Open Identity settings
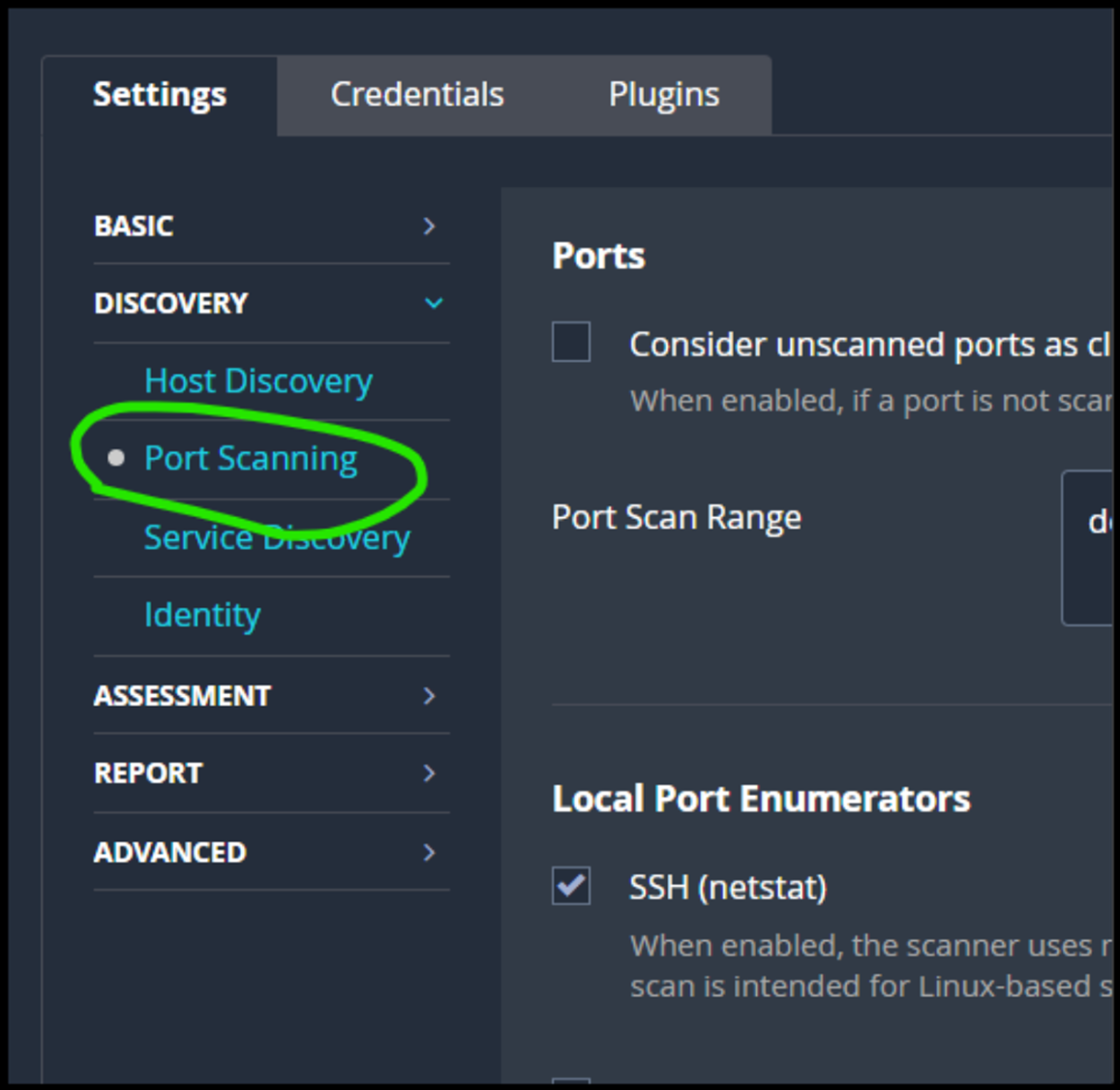The height and width of the screenshot is (1090, 1120). pos(202,615)
